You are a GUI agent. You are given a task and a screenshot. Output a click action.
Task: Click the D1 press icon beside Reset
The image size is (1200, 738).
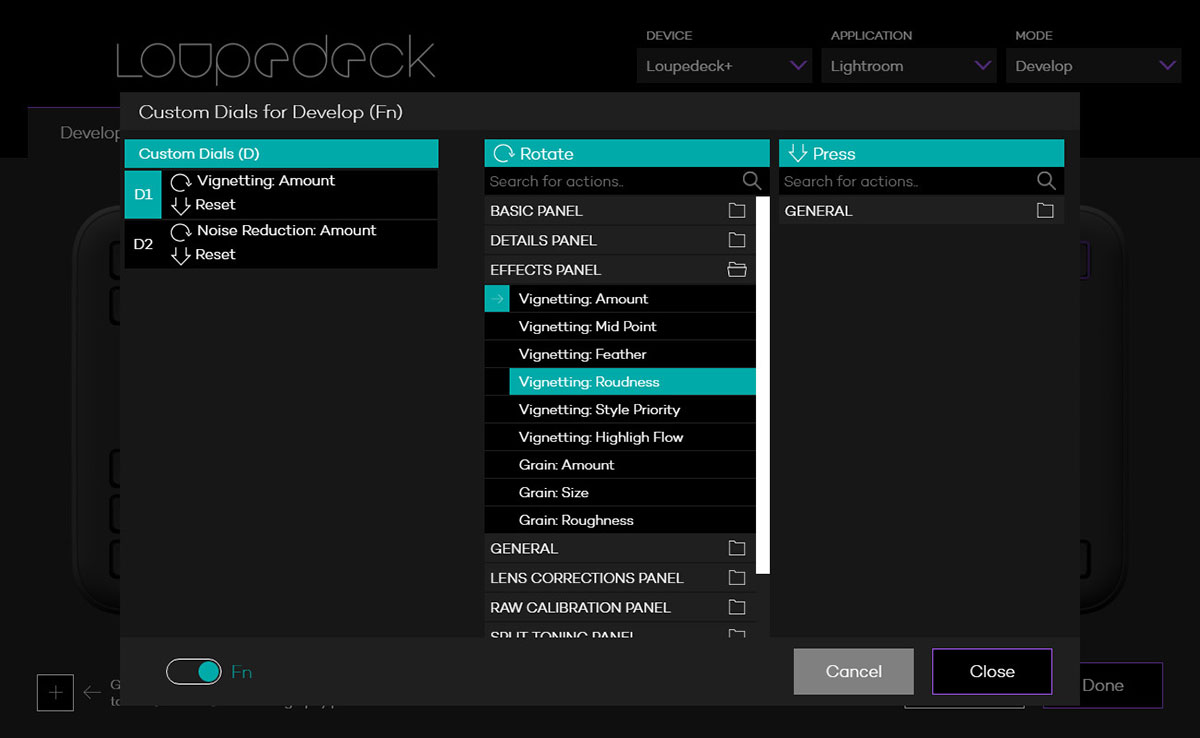click(x=181, y=205)
